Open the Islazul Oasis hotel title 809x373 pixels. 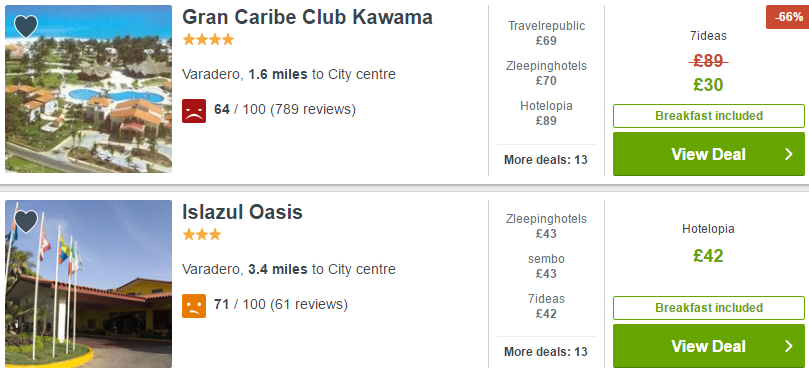(242, 212)
